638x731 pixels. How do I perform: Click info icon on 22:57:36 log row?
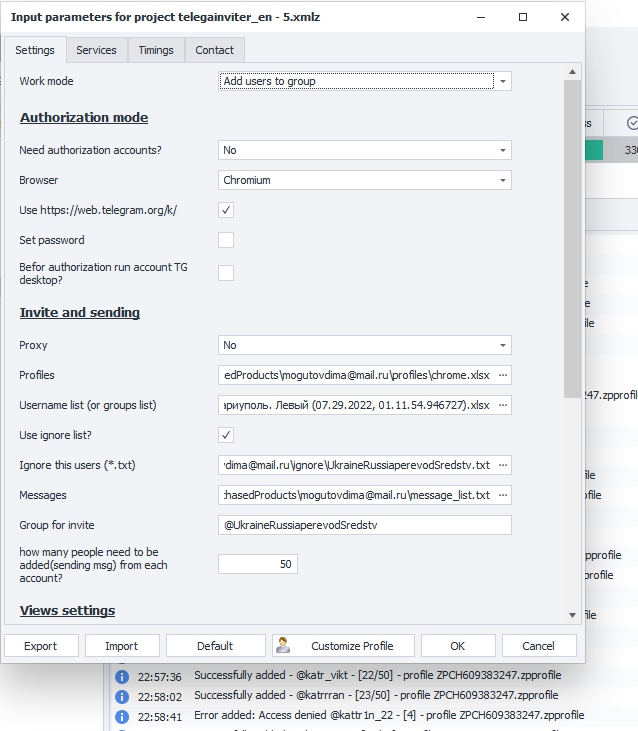coord(122,676)
